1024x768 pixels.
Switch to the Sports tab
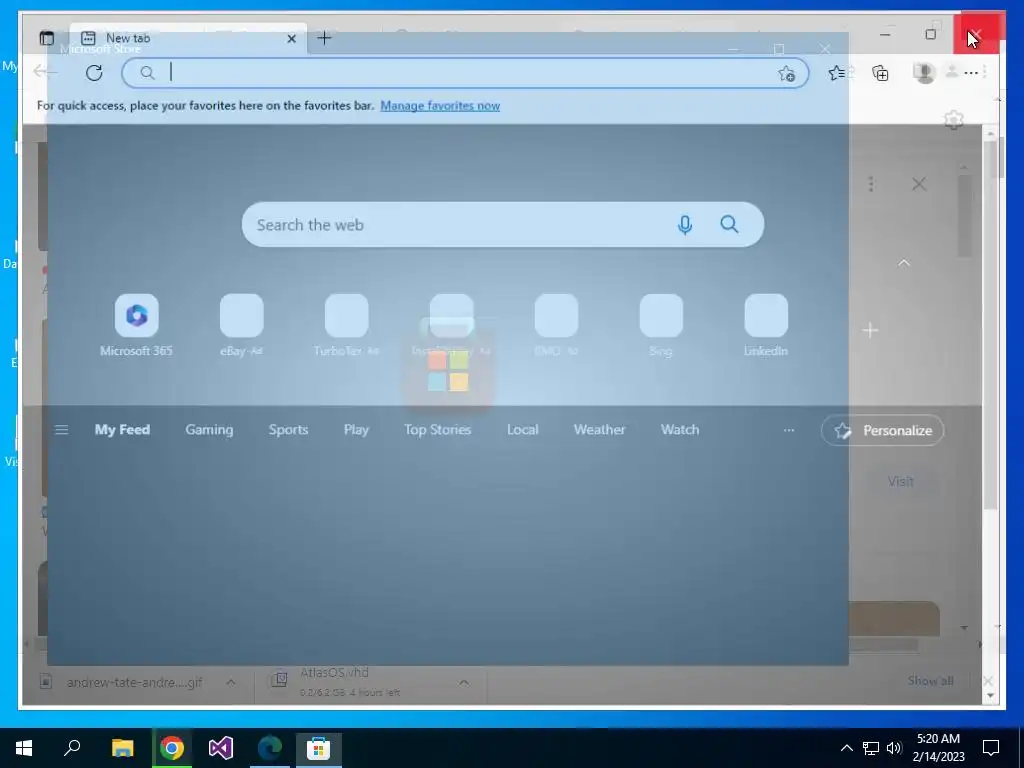[x=288, y=430]
